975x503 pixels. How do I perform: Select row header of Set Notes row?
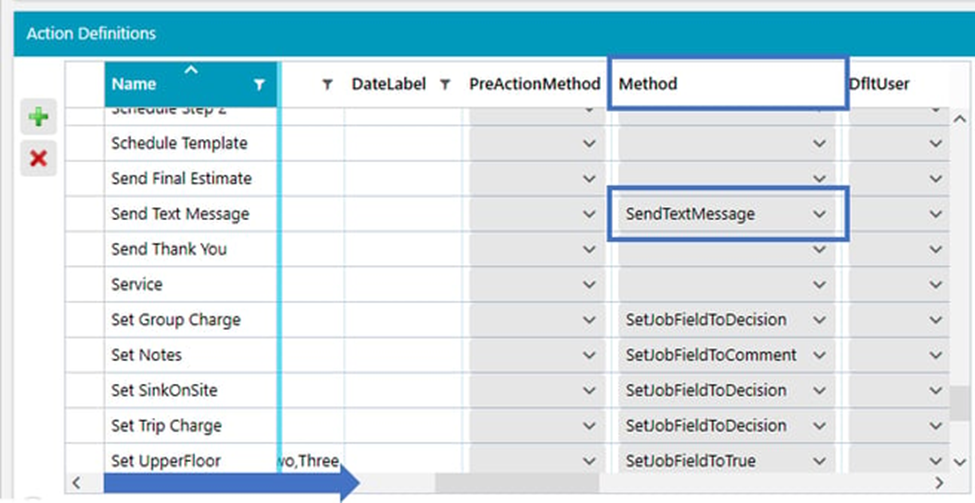tap(85, 355)
